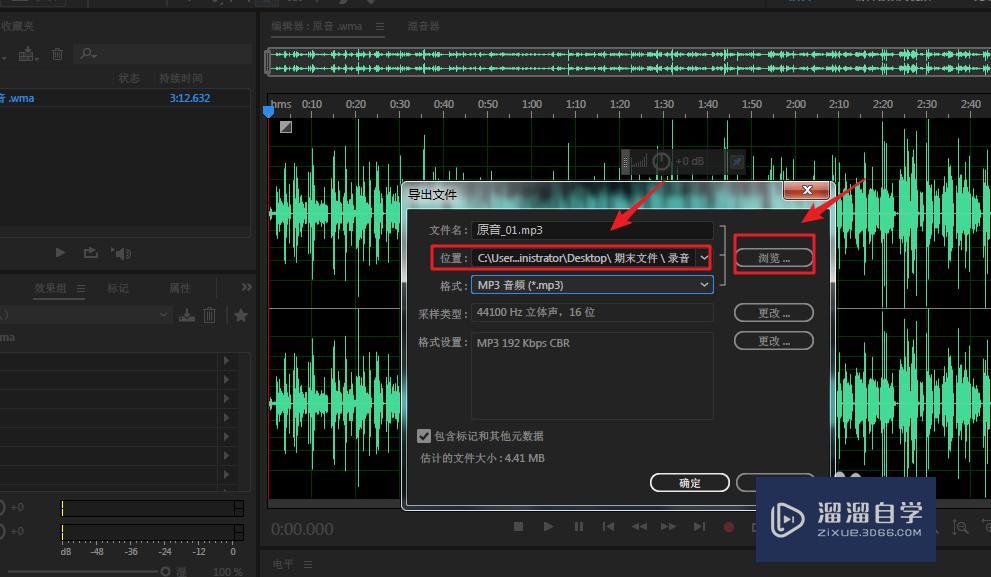Viewport: 991px width, 577px height.
Task: Click the 1:00 mark on time ruler
Action: [532, 104]
